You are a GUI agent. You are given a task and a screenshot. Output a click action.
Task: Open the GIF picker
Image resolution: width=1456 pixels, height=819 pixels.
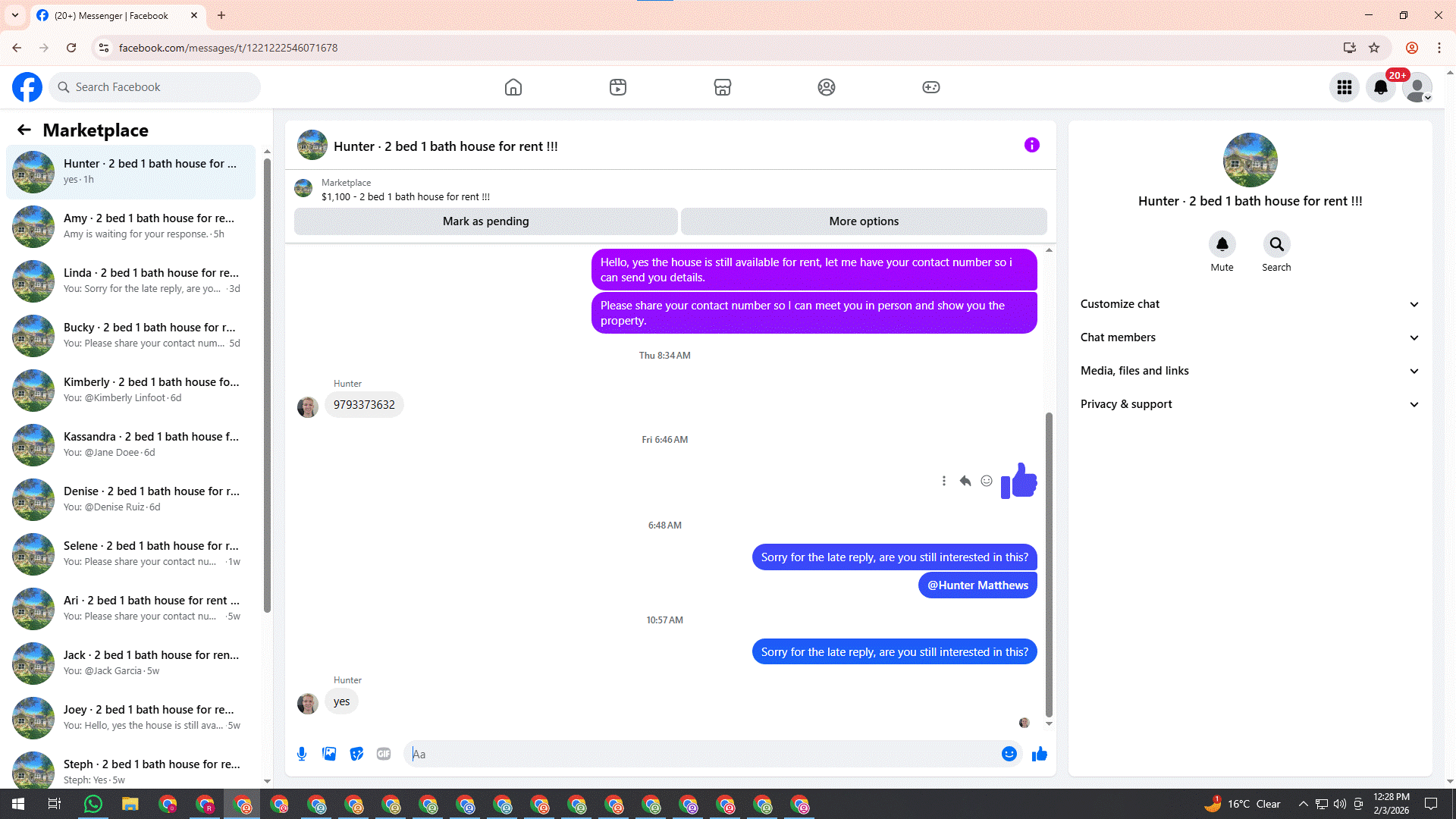(x=384, y=754)
